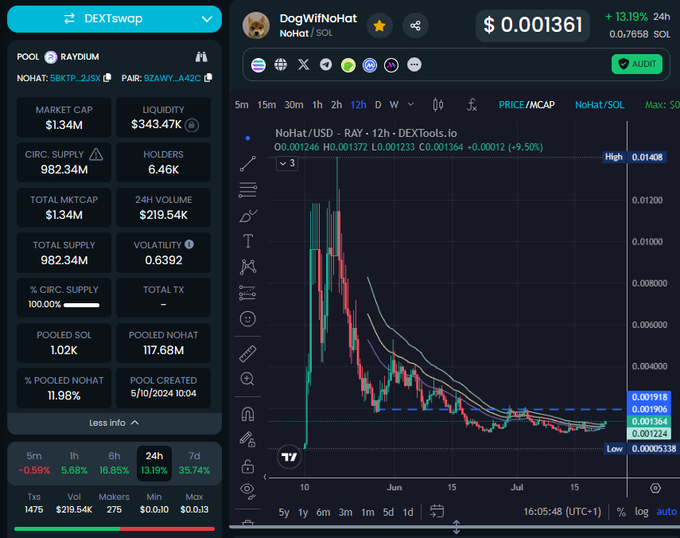
Task: Open the AUDIT report
Action: click(637, 64)
